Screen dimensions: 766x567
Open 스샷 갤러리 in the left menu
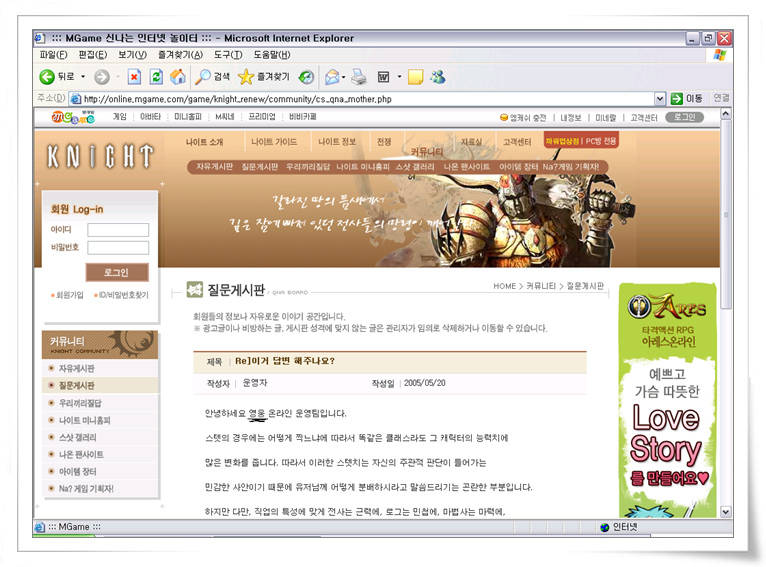coord(77,437)
